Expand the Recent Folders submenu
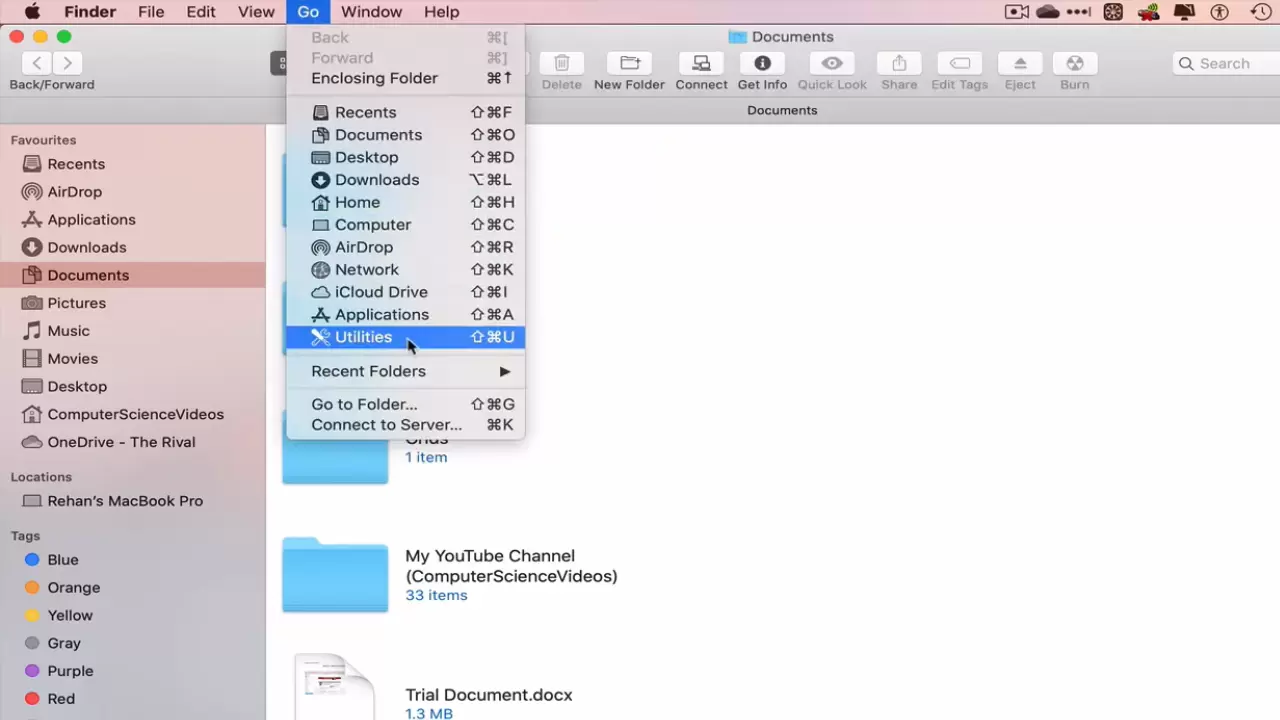The image size is (1280, 720). [405, 371]
